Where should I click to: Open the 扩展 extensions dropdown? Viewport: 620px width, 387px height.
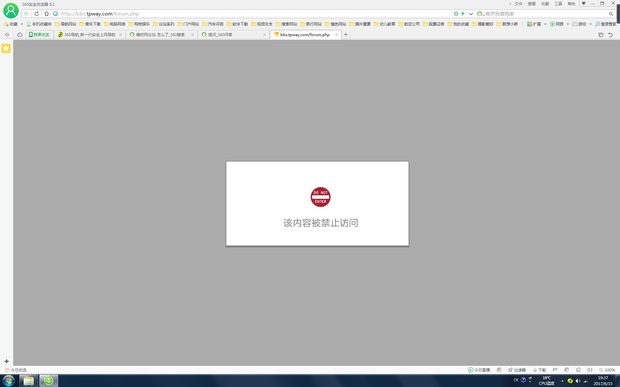537,24
